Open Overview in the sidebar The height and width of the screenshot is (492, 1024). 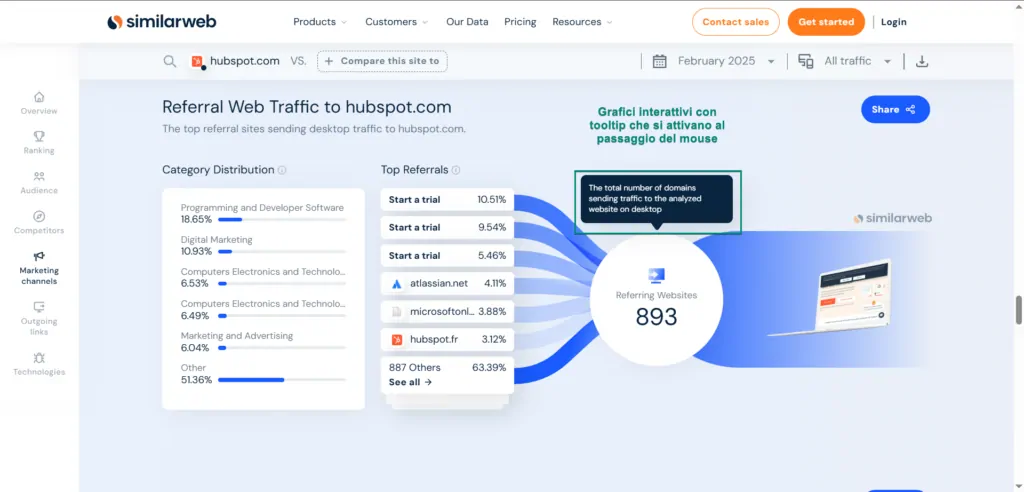tap(39, 103)
